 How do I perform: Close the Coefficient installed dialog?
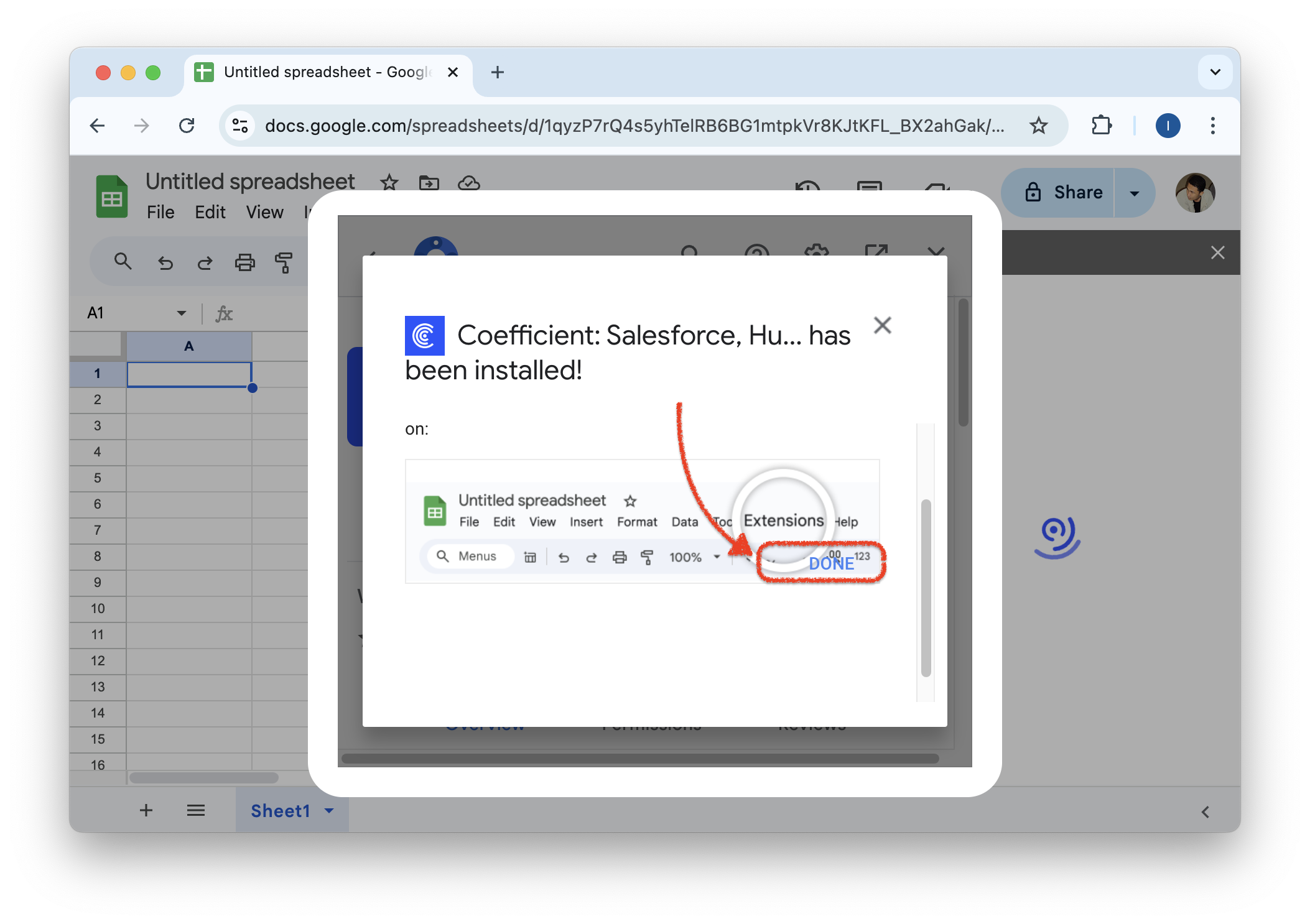pyautogui.click(x=882, y=325)
